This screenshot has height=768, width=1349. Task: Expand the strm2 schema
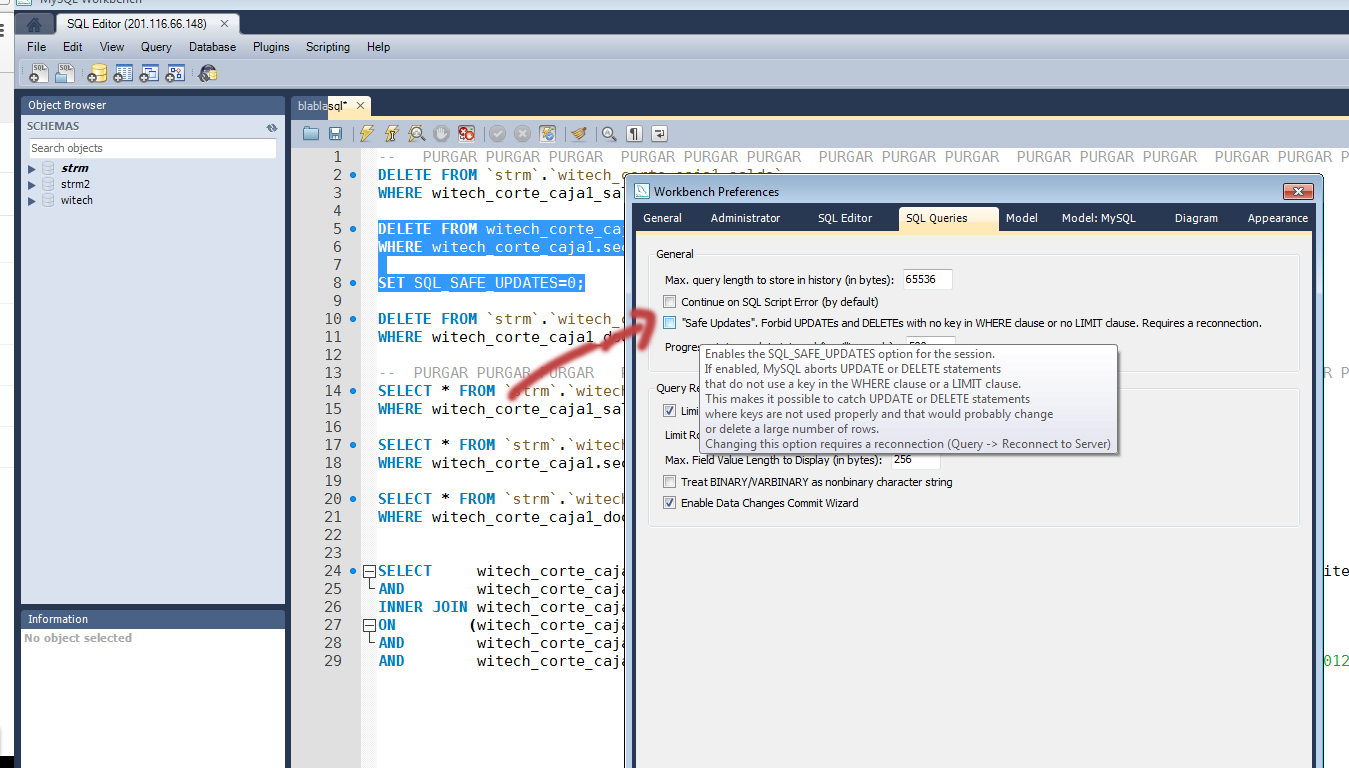click(32, 185)
